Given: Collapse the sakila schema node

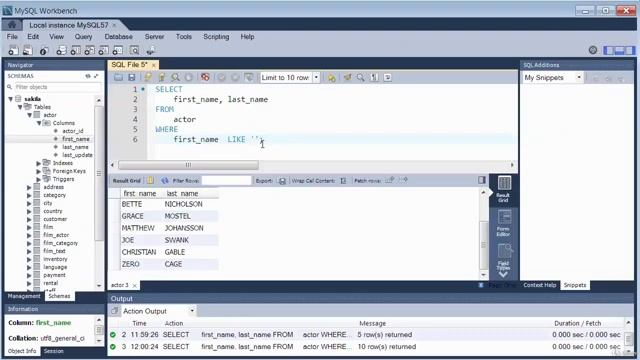Looking at the screenshot, I should click(11, 99).
